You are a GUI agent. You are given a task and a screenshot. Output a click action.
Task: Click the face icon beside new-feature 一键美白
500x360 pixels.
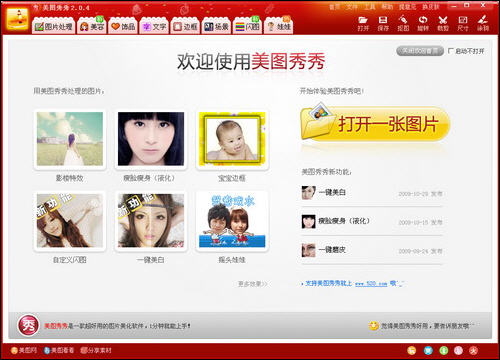pyautogui.click(x=308, y=193)
